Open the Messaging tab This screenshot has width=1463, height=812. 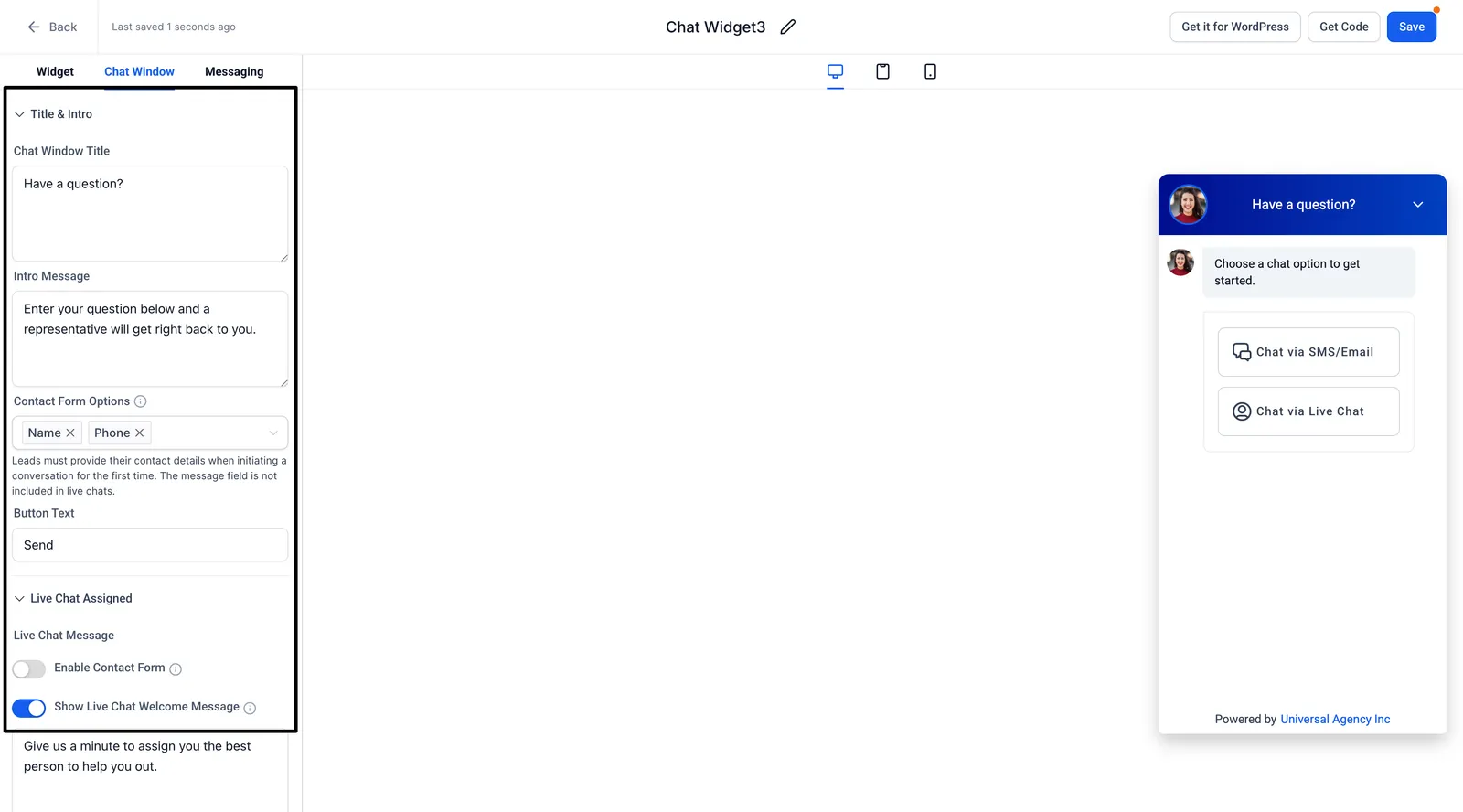click(x=234, y=71)
